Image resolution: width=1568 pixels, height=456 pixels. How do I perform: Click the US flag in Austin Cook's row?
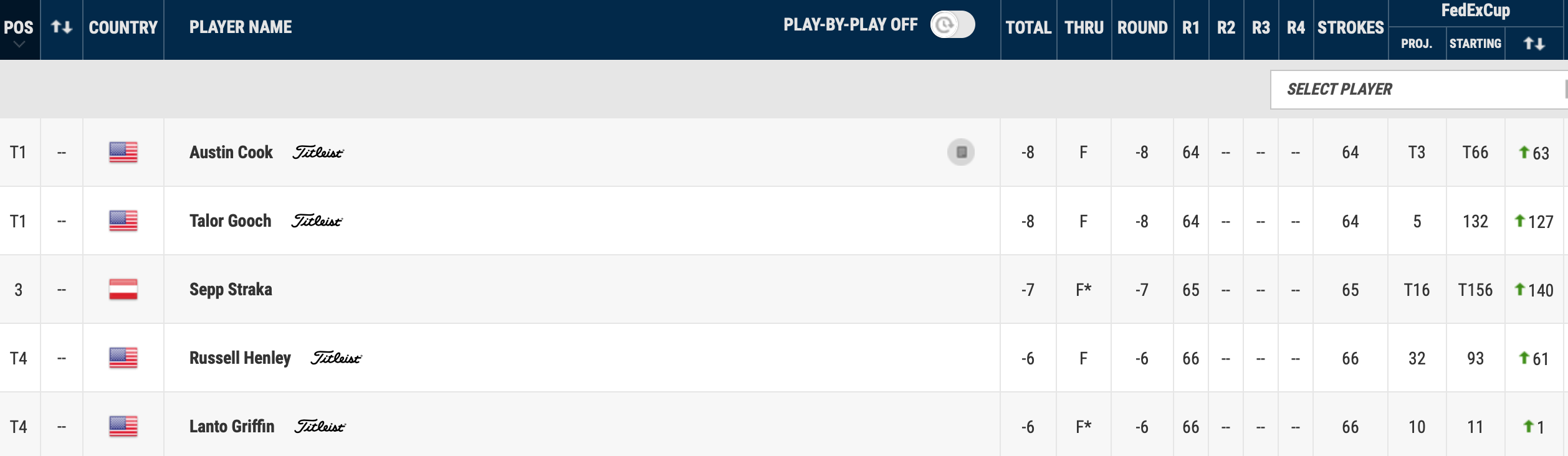pos(123,152)
